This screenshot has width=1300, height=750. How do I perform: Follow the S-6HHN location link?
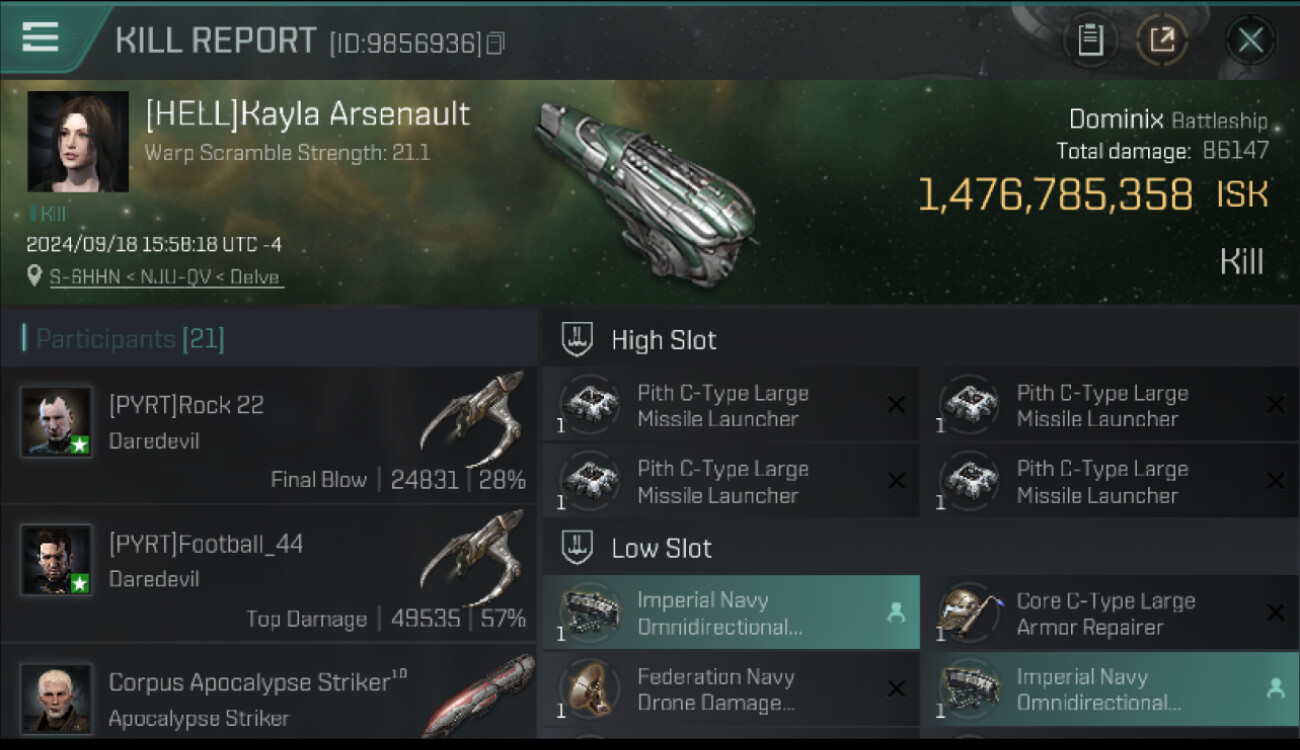[166, 277]
